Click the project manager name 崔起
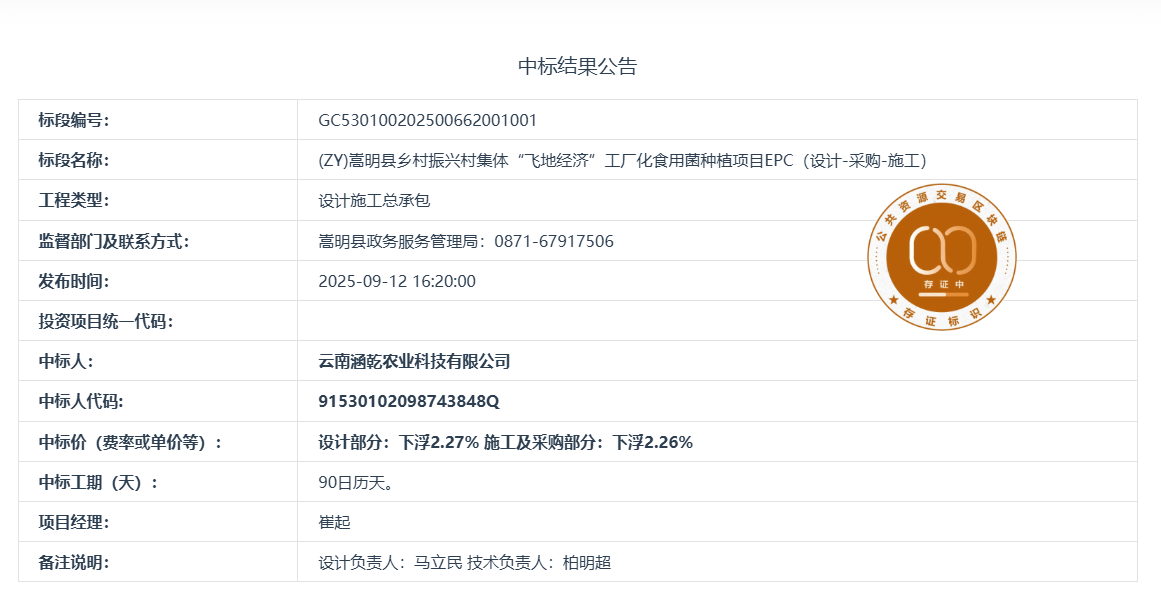The image size is (1161, 592). tap(334, 522)
